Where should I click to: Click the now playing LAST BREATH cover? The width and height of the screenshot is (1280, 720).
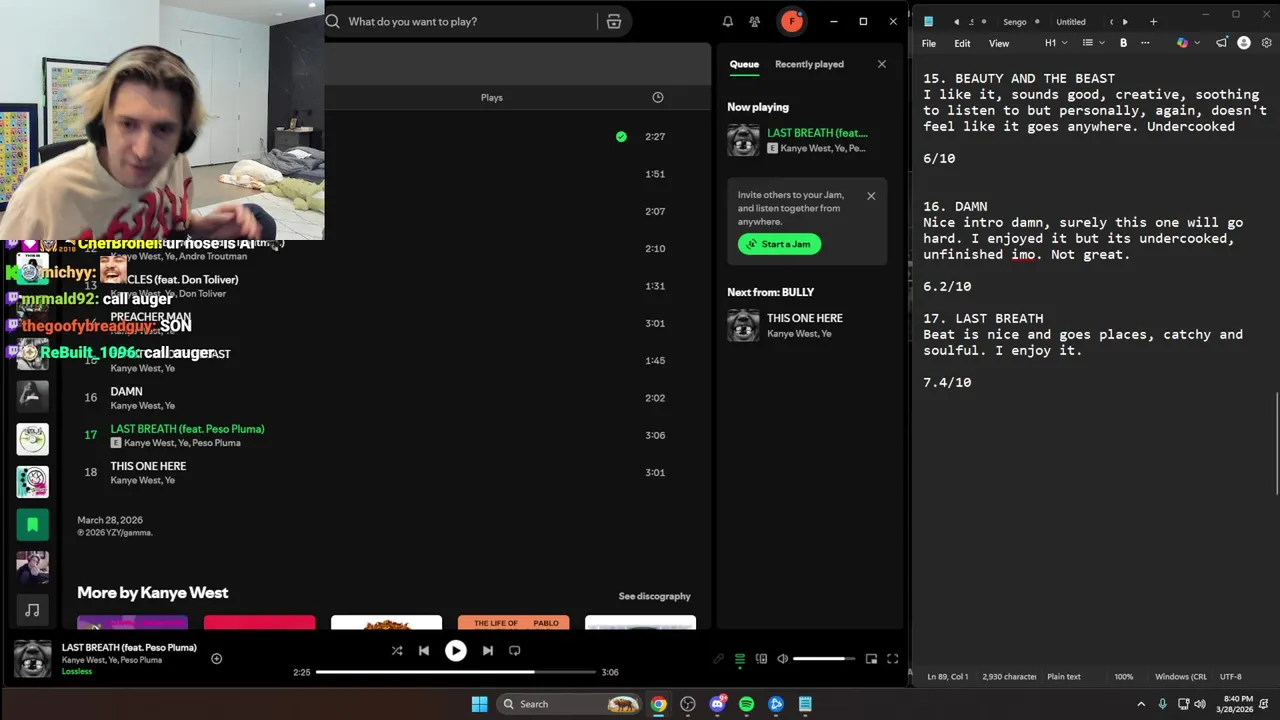(743, 140)
